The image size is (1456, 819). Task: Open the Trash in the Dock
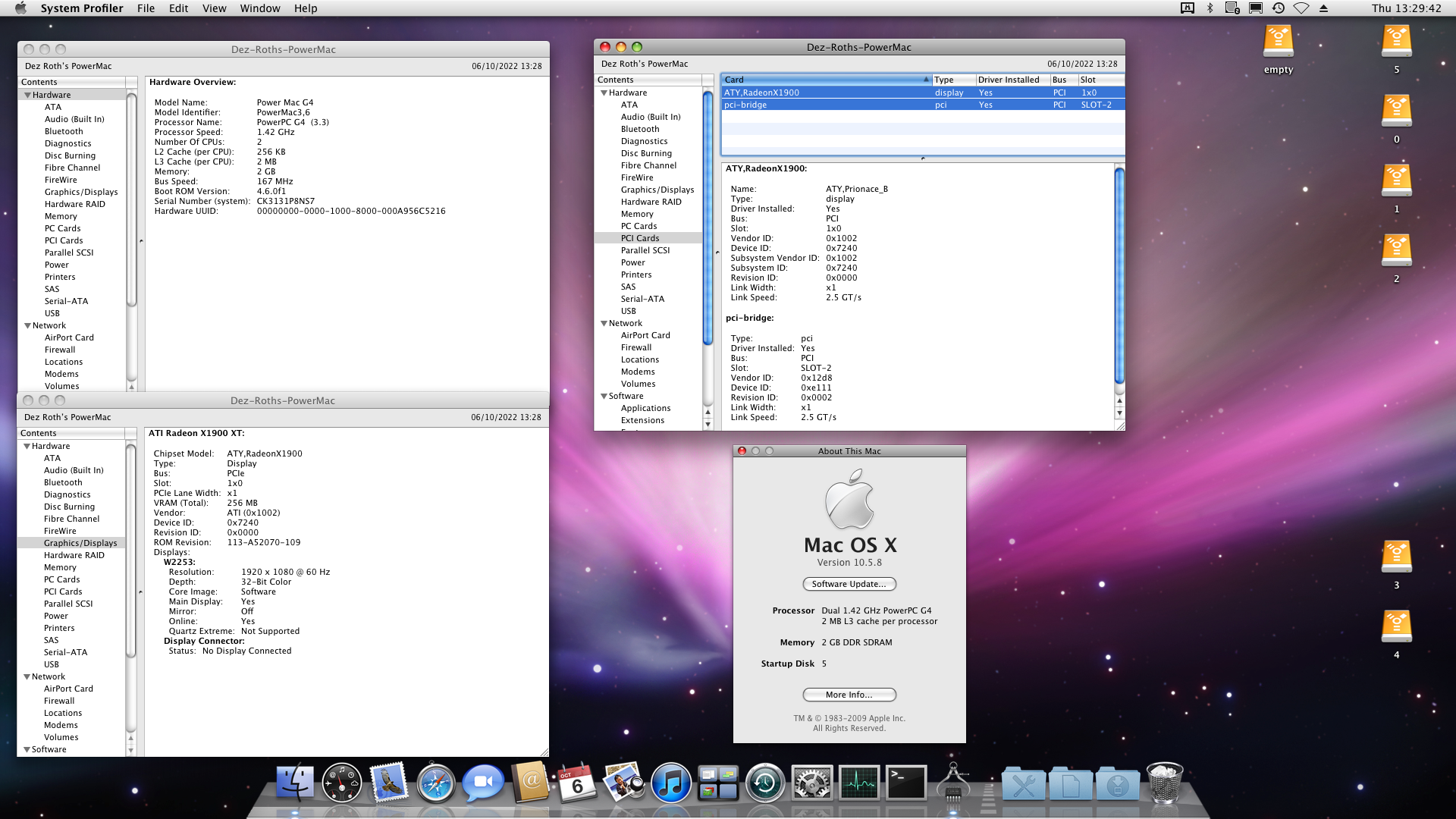[1165, 783]
